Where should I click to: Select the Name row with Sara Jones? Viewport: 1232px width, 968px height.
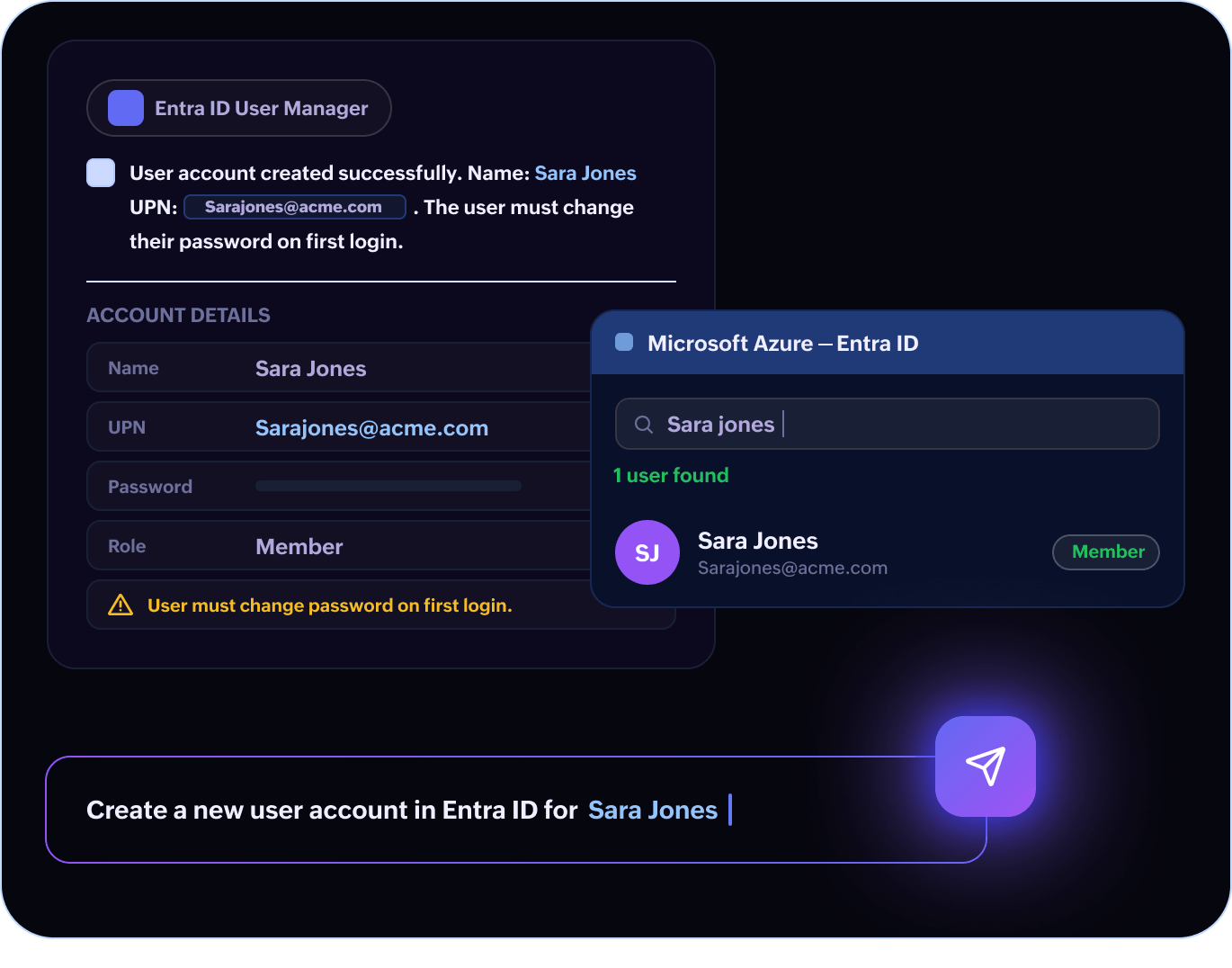pos(339,367)
